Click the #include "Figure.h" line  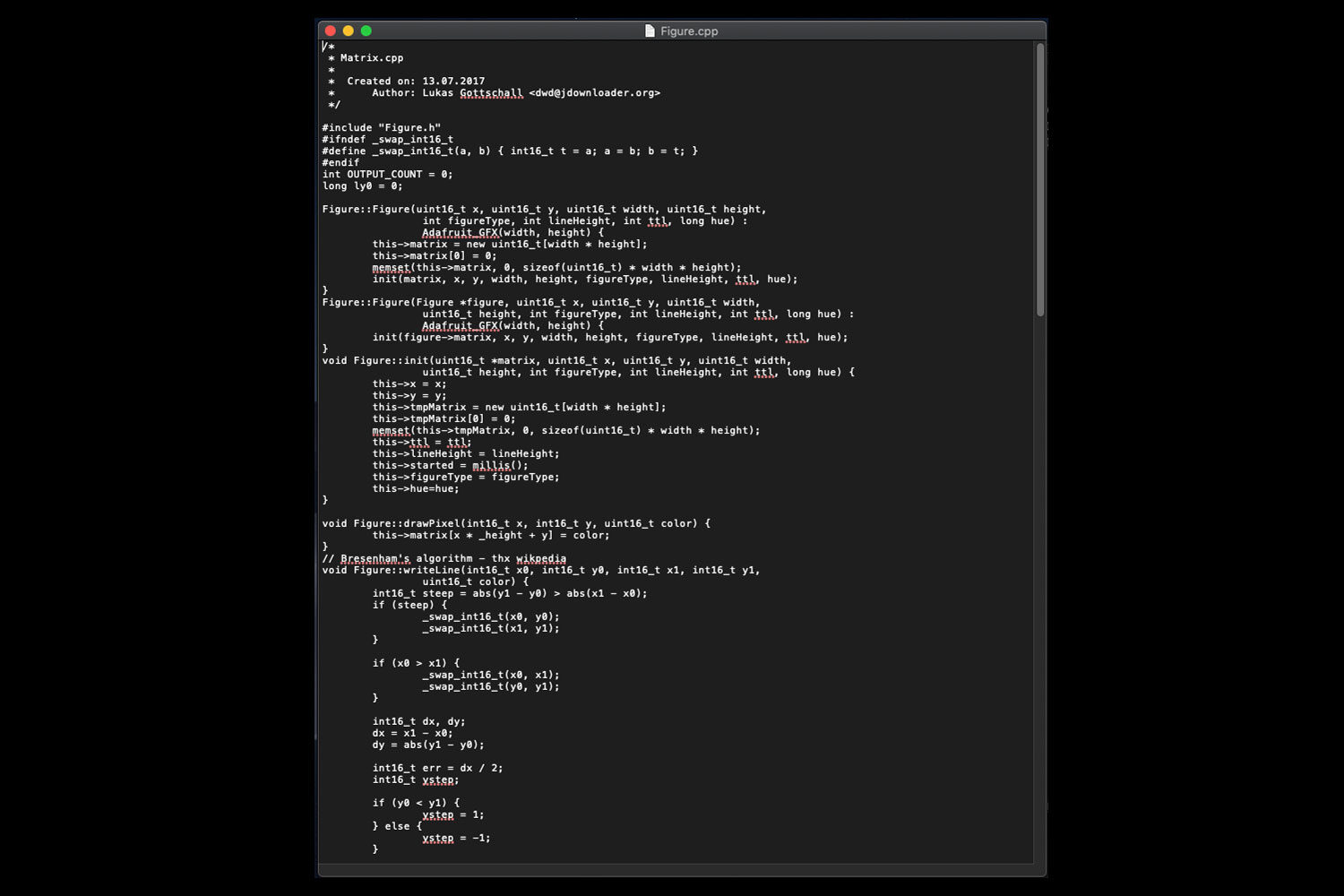tap(381, 128)
